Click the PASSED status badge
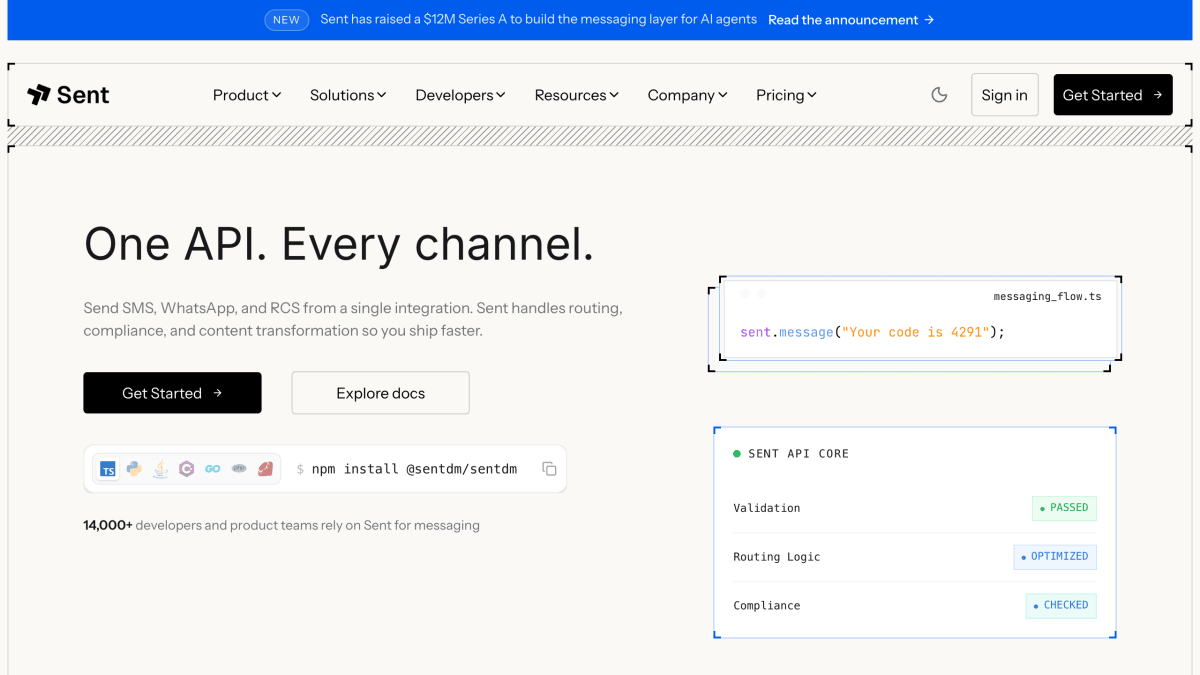Image resolution: width=1200 pixels, height=675 pixels. [1064, 508]
